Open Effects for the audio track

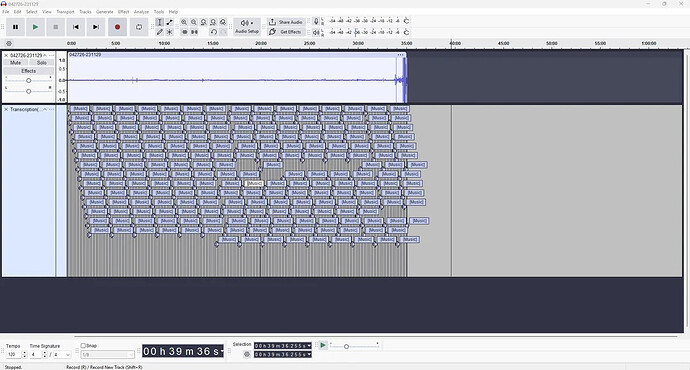click(x=29, y=71)
